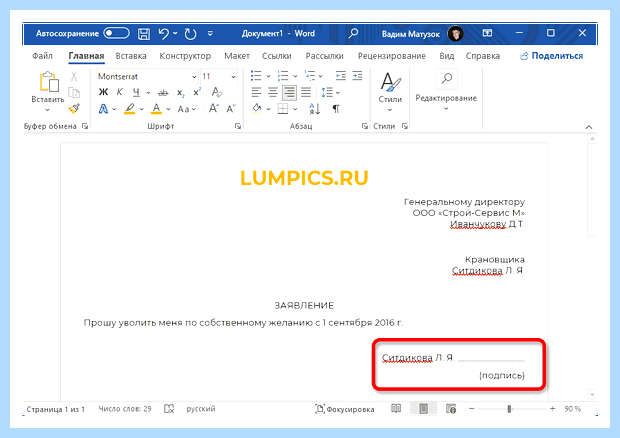620x438 pixels.
Task: Toggle strikethrough formatting
Action: [x=163, y=93]
